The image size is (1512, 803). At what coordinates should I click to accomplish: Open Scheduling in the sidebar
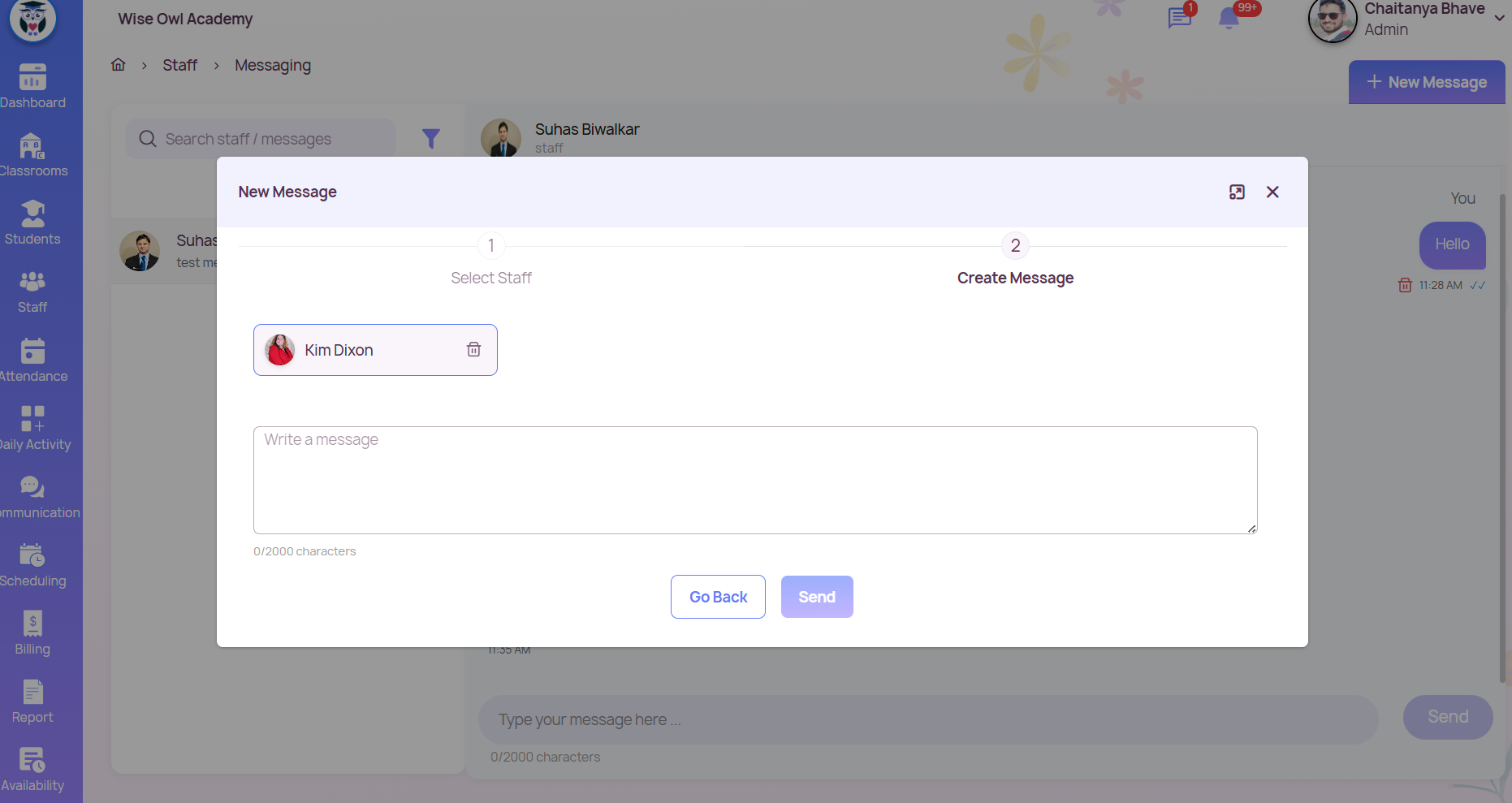click(x=32, y=564)
